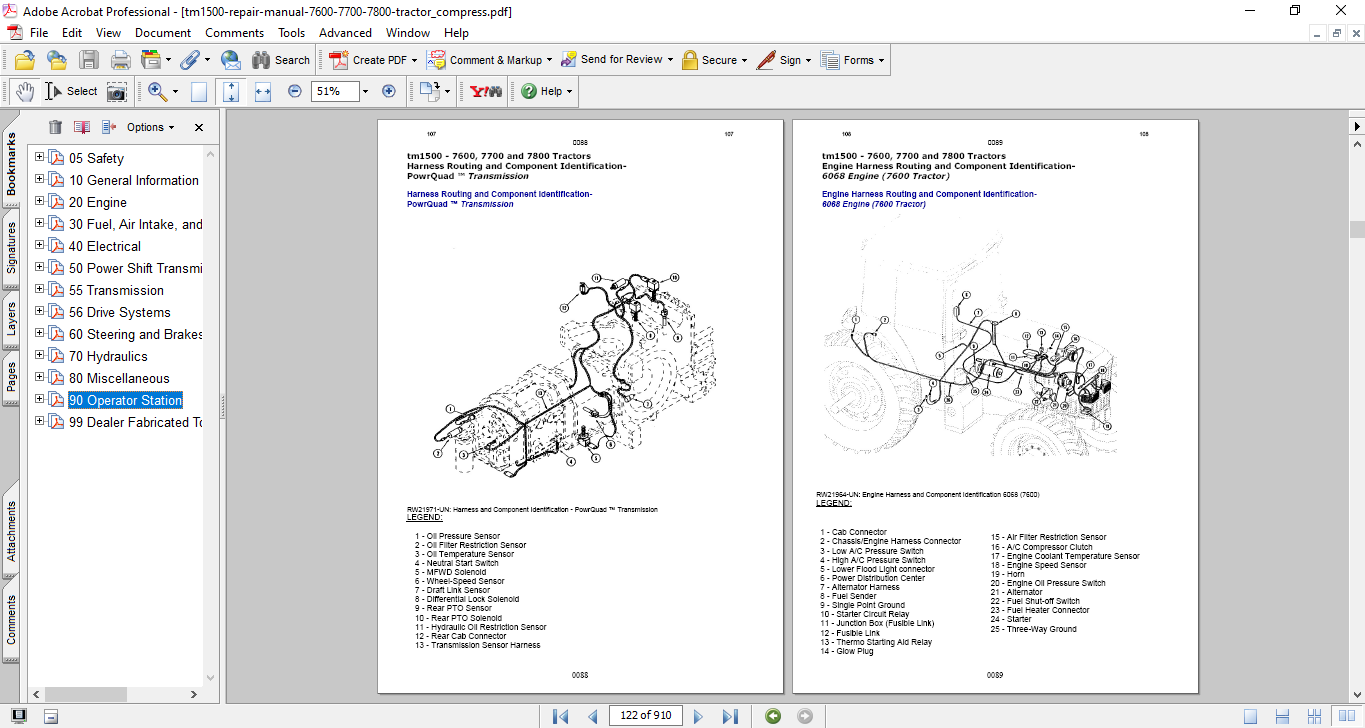Select the Hand tool
The height and width of the screenshot is (728, 1365).
[24, 91]
